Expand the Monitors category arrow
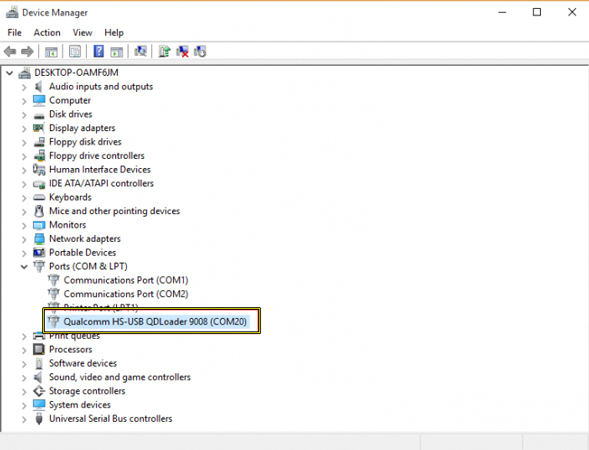 point(24,226)
